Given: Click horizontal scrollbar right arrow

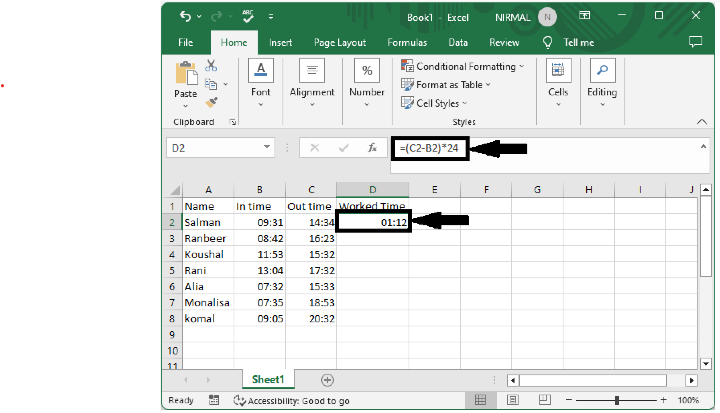Looking at the screenshot, I should [x=692, y=380].
